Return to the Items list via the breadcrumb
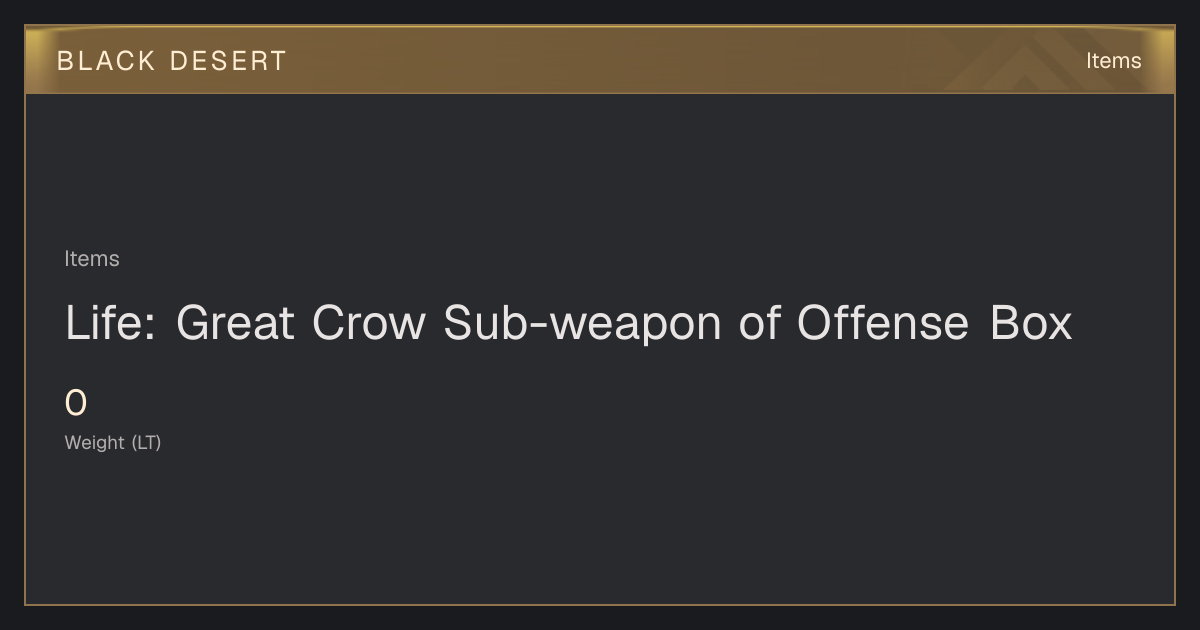The width and height of the screenshot is (1200, 630). click(92, 259)
